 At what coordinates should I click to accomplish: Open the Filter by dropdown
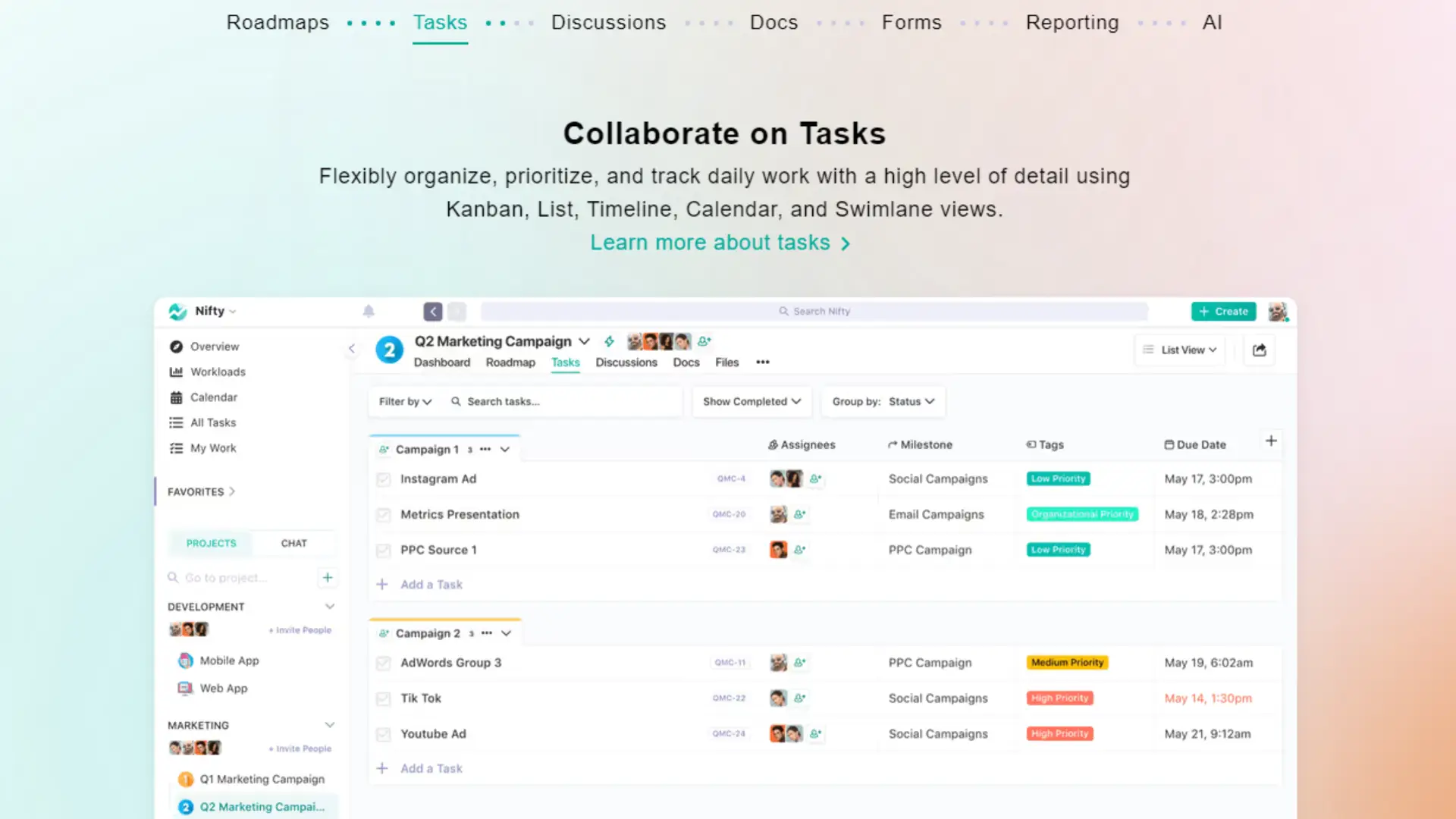(405, 401)
